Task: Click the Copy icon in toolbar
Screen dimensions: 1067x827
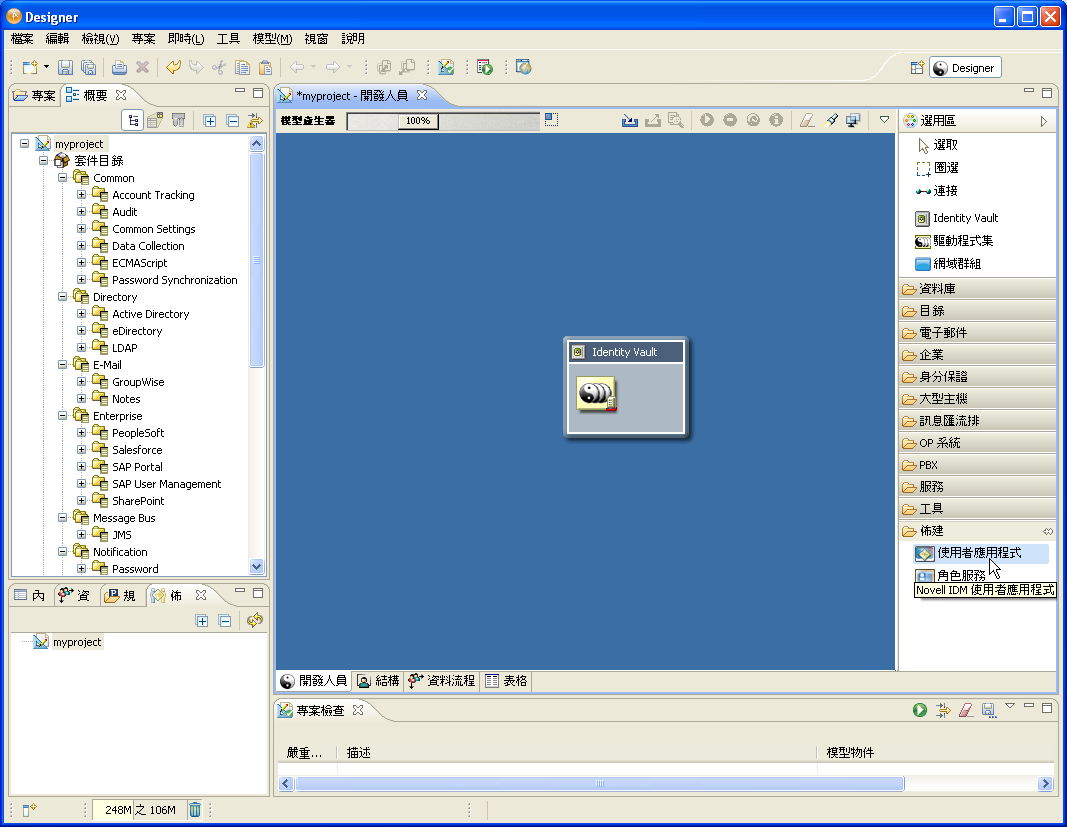Action: pos(242,67)
